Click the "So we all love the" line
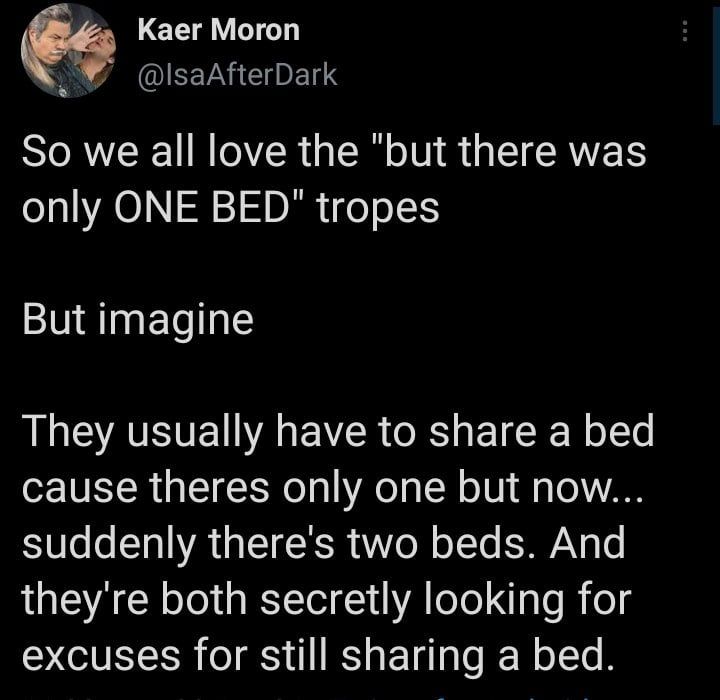Image resolution: width=720 pixels, height=700 pixels. pyautogui.click(x=334, y=152)
